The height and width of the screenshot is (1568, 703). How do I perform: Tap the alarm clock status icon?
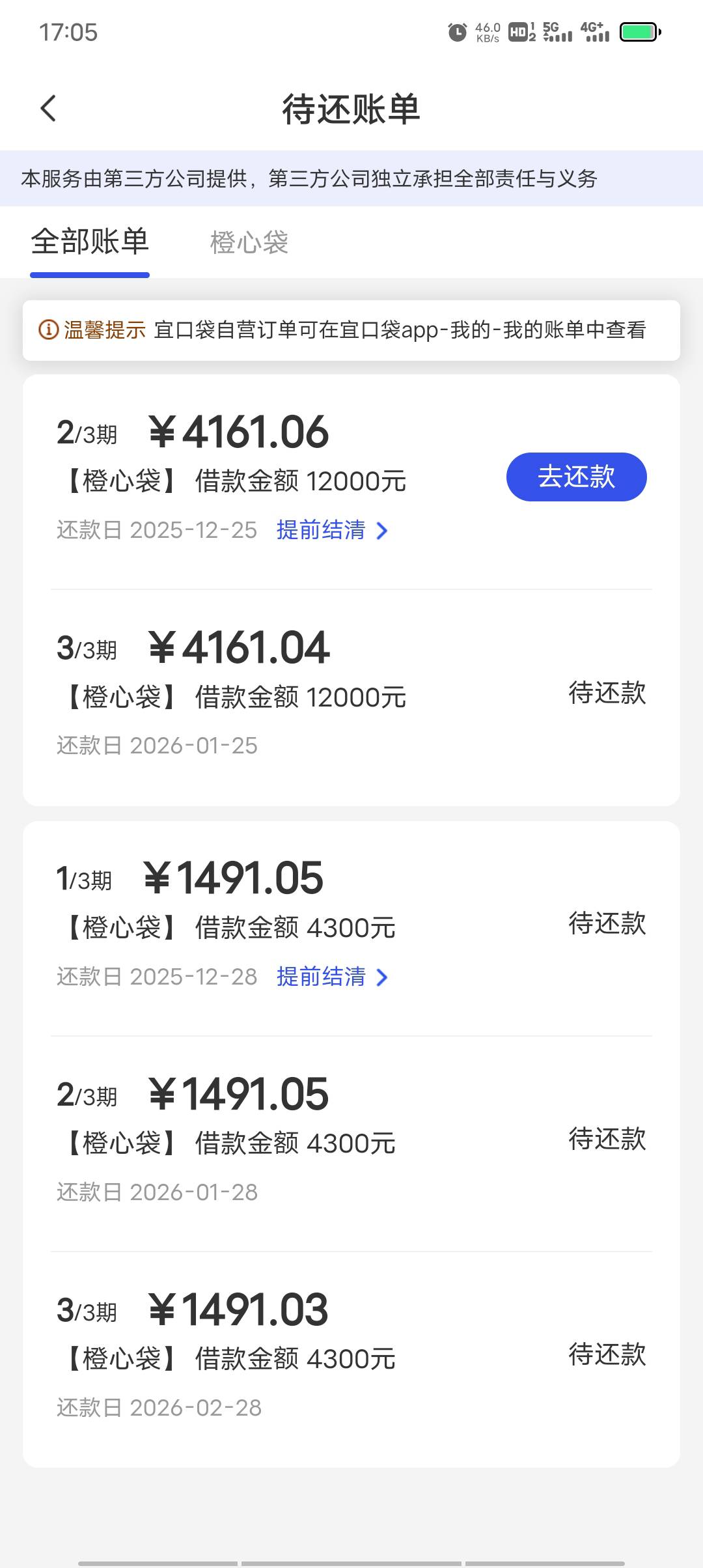coord(458,32)
